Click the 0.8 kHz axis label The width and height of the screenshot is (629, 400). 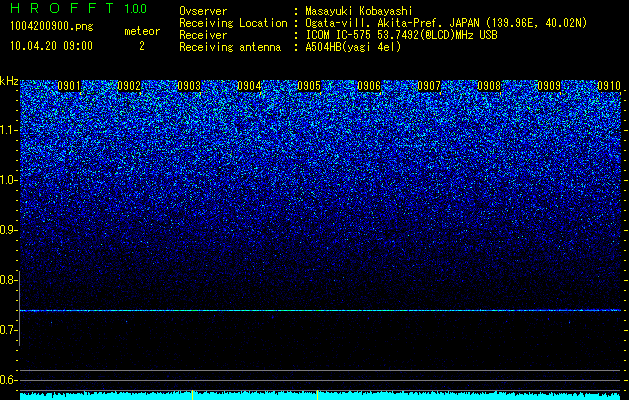point(8,280)
